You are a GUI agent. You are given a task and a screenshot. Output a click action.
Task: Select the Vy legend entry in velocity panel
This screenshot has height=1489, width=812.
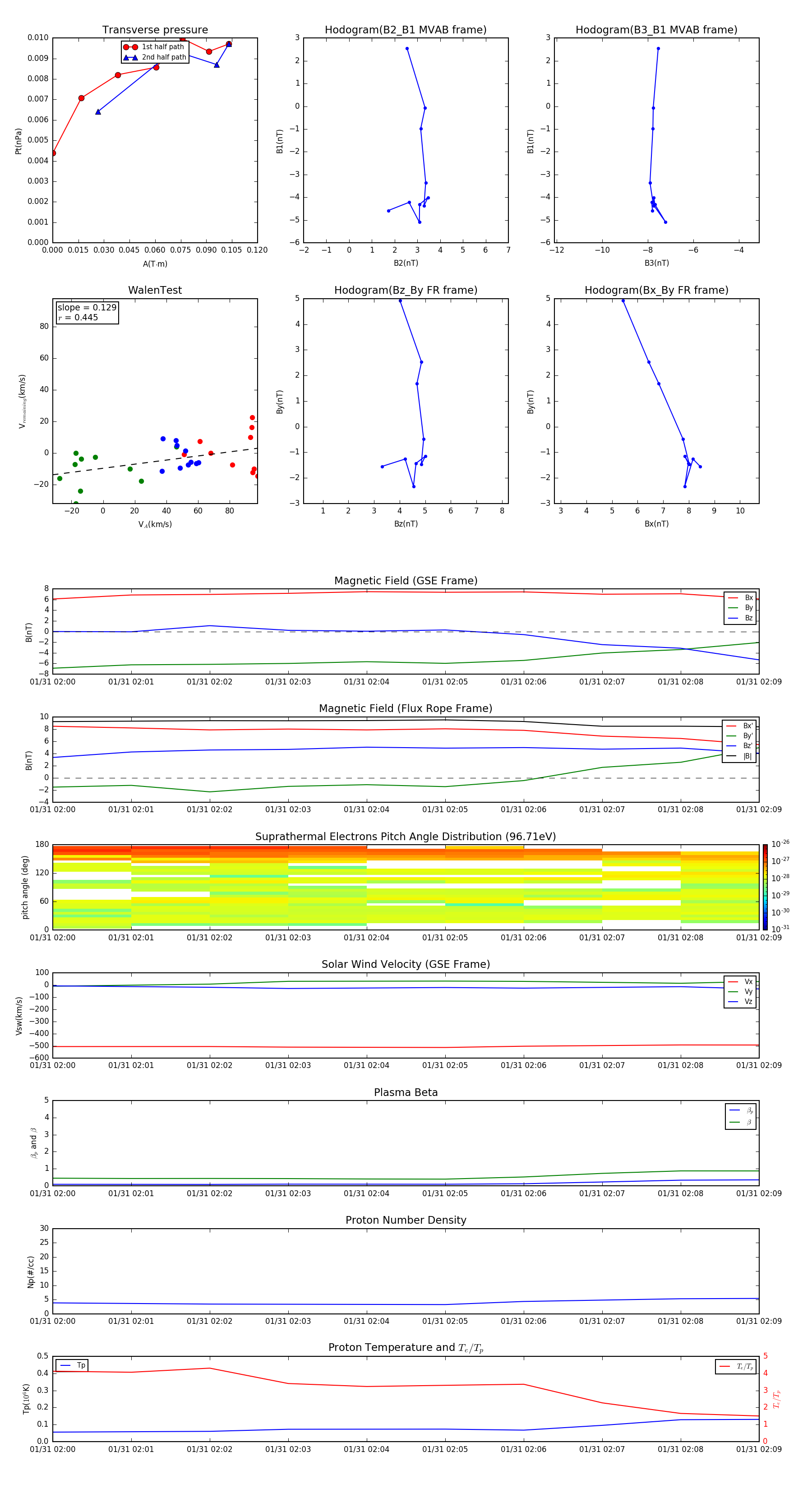point(740,992)
